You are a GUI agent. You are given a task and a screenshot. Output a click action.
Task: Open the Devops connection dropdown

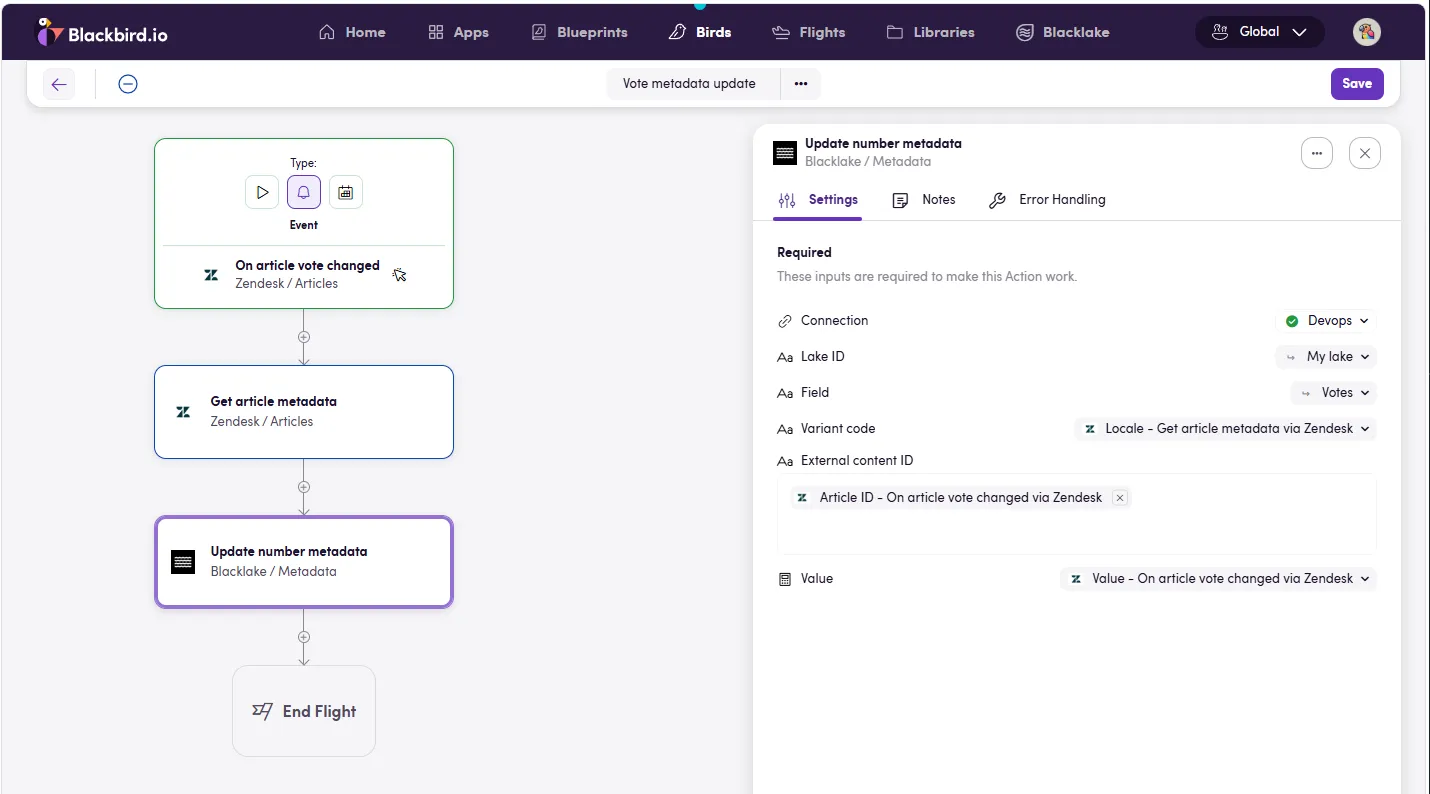(1327, 321)
